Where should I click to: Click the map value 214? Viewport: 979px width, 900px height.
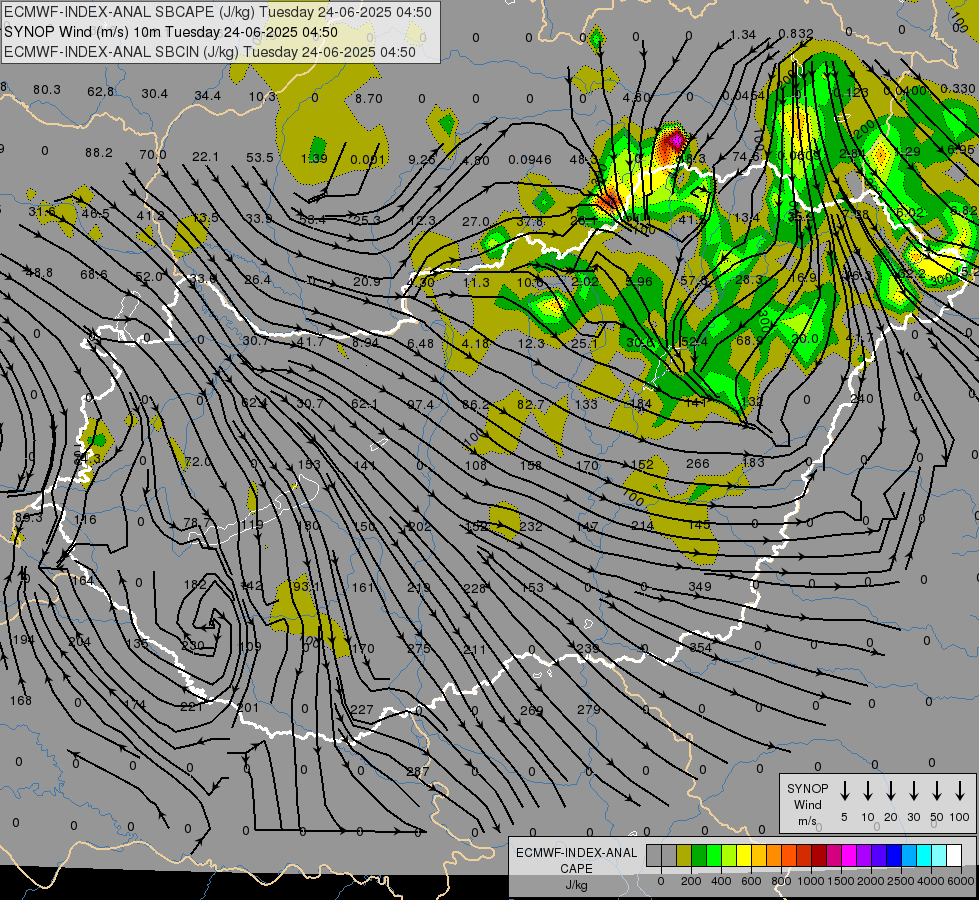[x=642, y=525]
